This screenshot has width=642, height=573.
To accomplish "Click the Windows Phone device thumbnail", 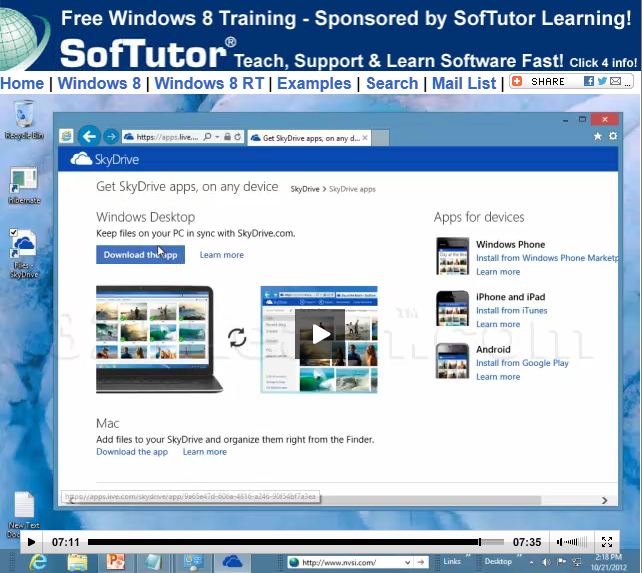I will [x=452, y=256].
